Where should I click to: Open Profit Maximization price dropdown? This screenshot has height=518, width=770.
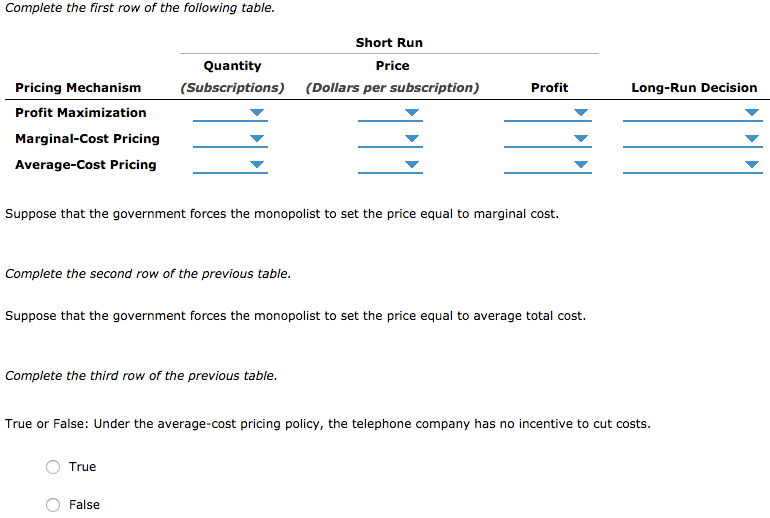[x=391, y=113]
